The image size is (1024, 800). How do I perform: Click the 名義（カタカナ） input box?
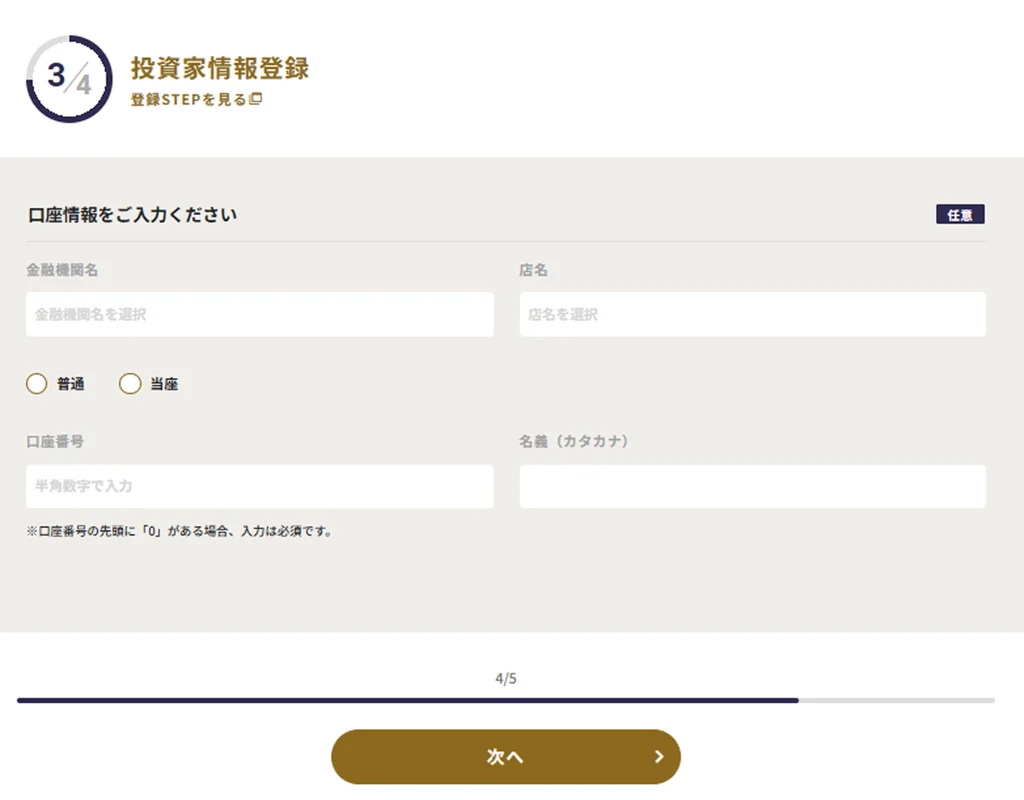[x=752, y=486]
